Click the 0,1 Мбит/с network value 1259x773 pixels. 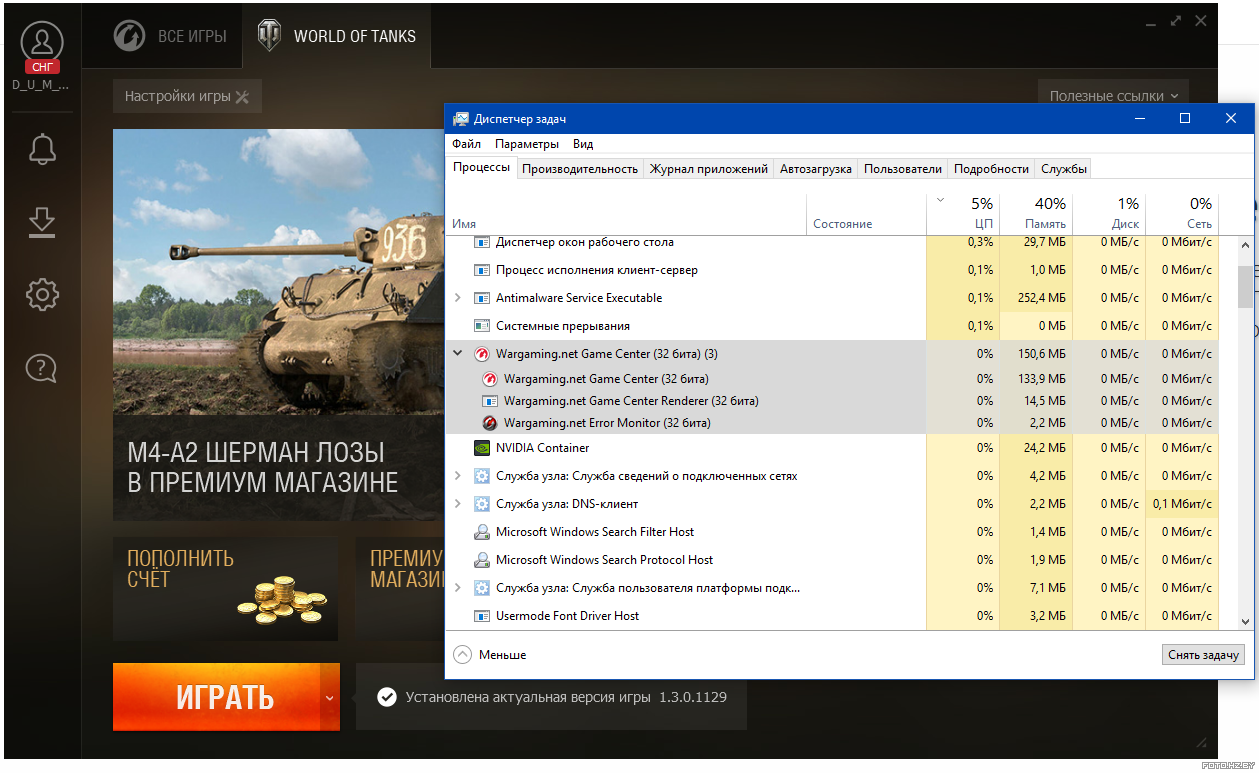pyautogui.click(x=1182, y=504)
